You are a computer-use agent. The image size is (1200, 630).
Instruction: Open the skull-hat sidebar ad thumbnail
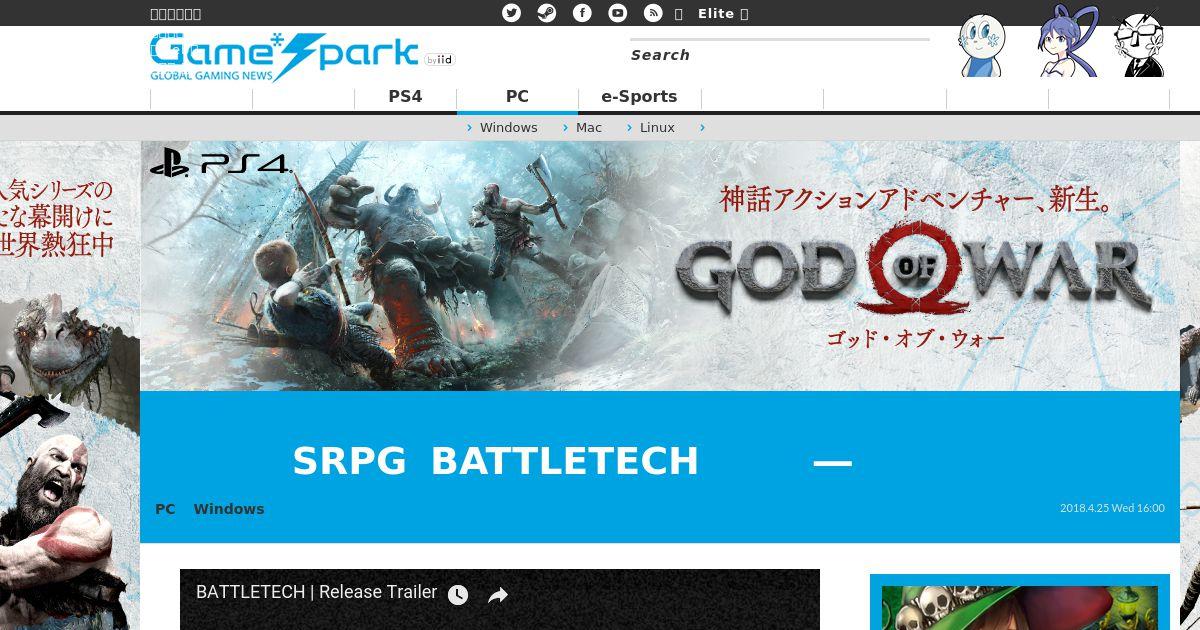1020,607
